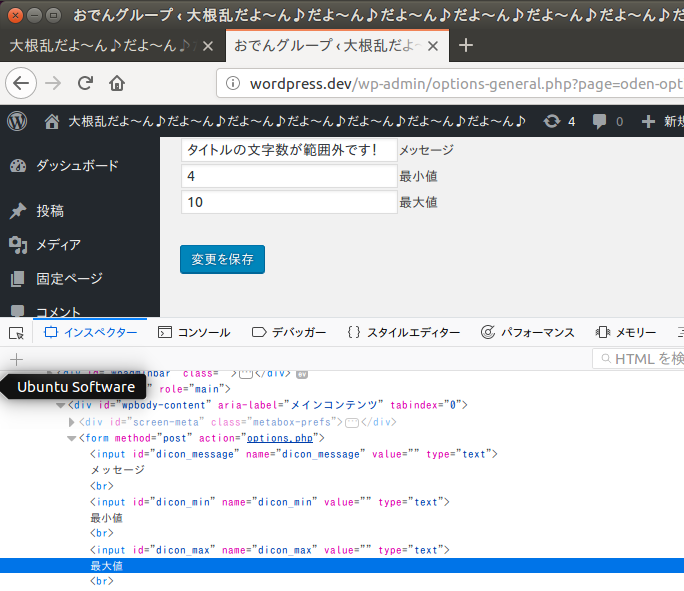Select the 最小値 text node in inspector
Screen dimensions: 684x591
(106, 518)
